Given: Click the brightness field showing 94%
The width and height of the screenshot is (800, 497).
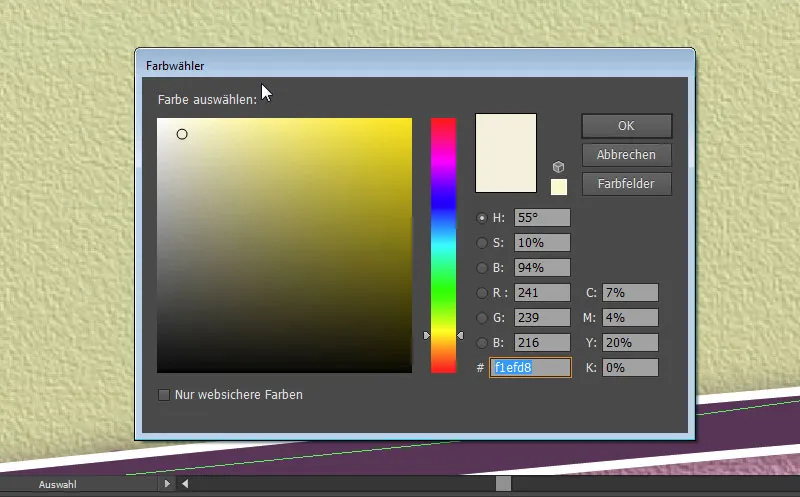Looking at the screenshot, I should tap(542, 268).
